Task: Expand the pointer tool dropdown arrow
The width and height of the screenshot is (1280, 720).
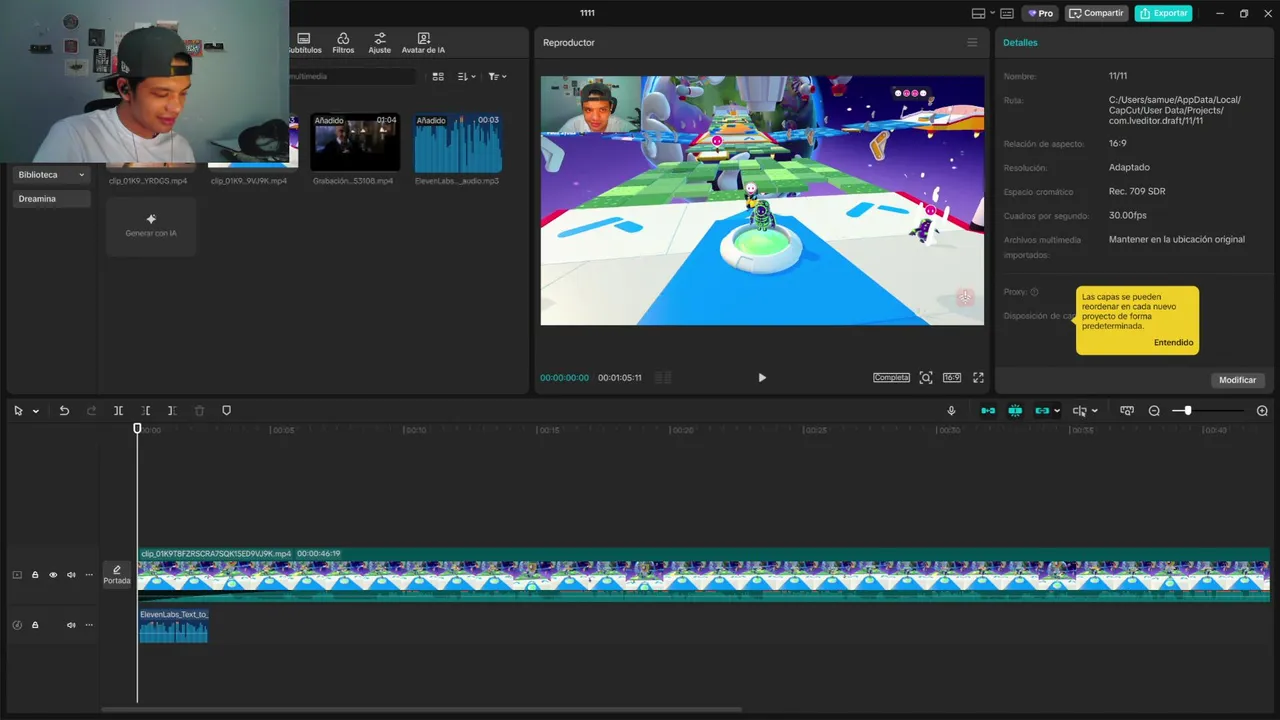Action: (x=36, y=411)
